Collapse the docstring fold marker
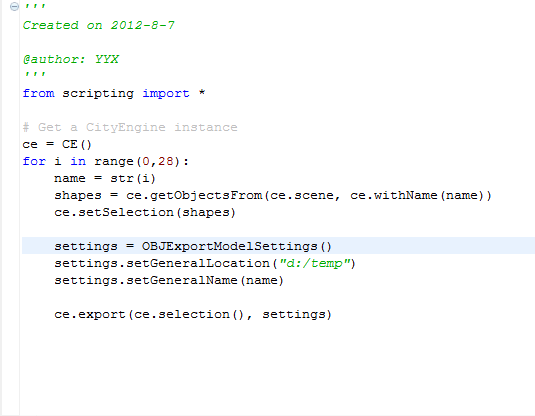Image resolution: width=535 pixels, height=416 pixels. pos(14,6)
